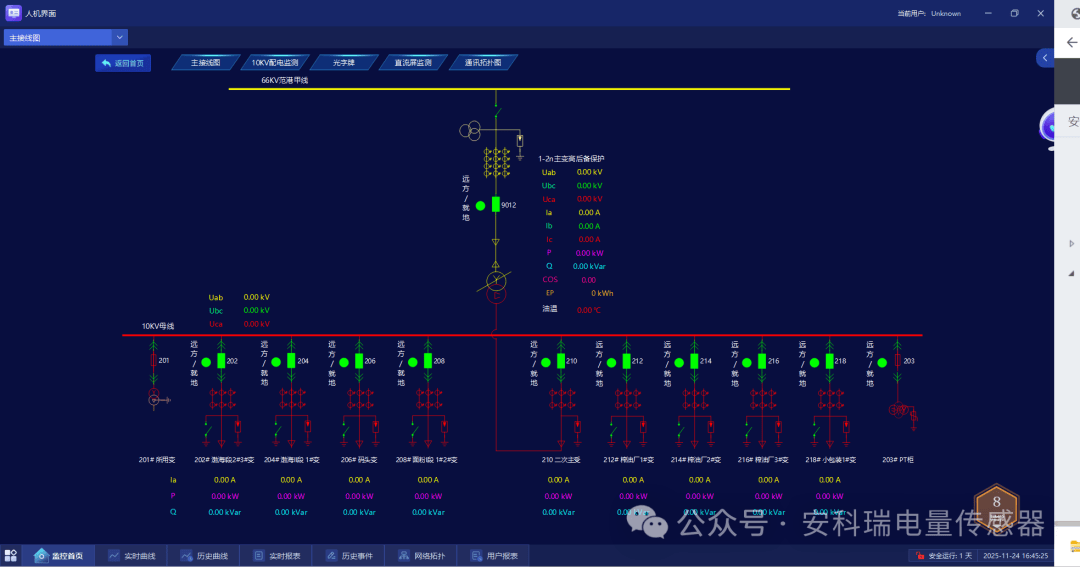Viewport: 1080px width, 567px height.
Task: Switch to 10KV配电监测 tab
Action: pos(275,63)
